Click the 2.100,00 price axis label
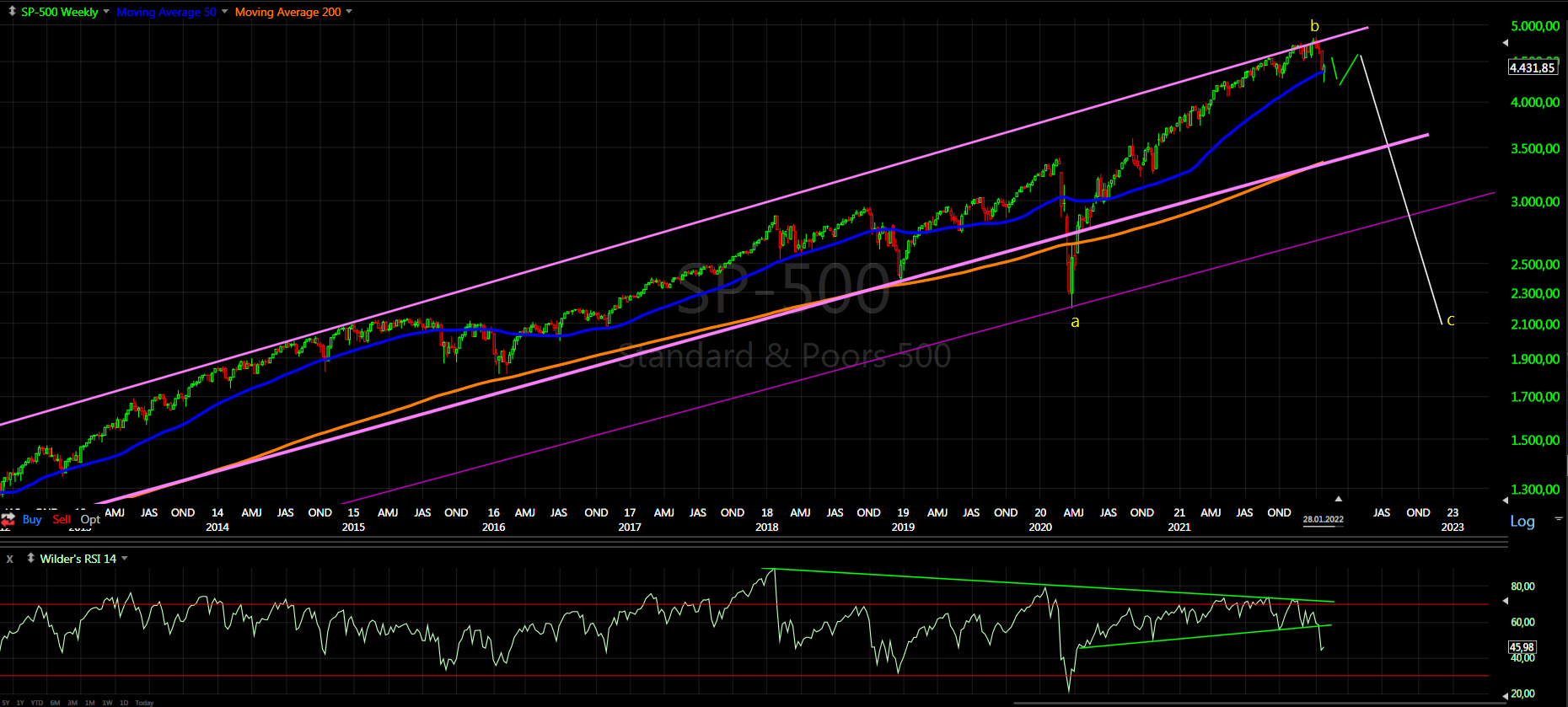Image resolution: width=1568 pixels, height=707 pixels. coord(1535,324)
